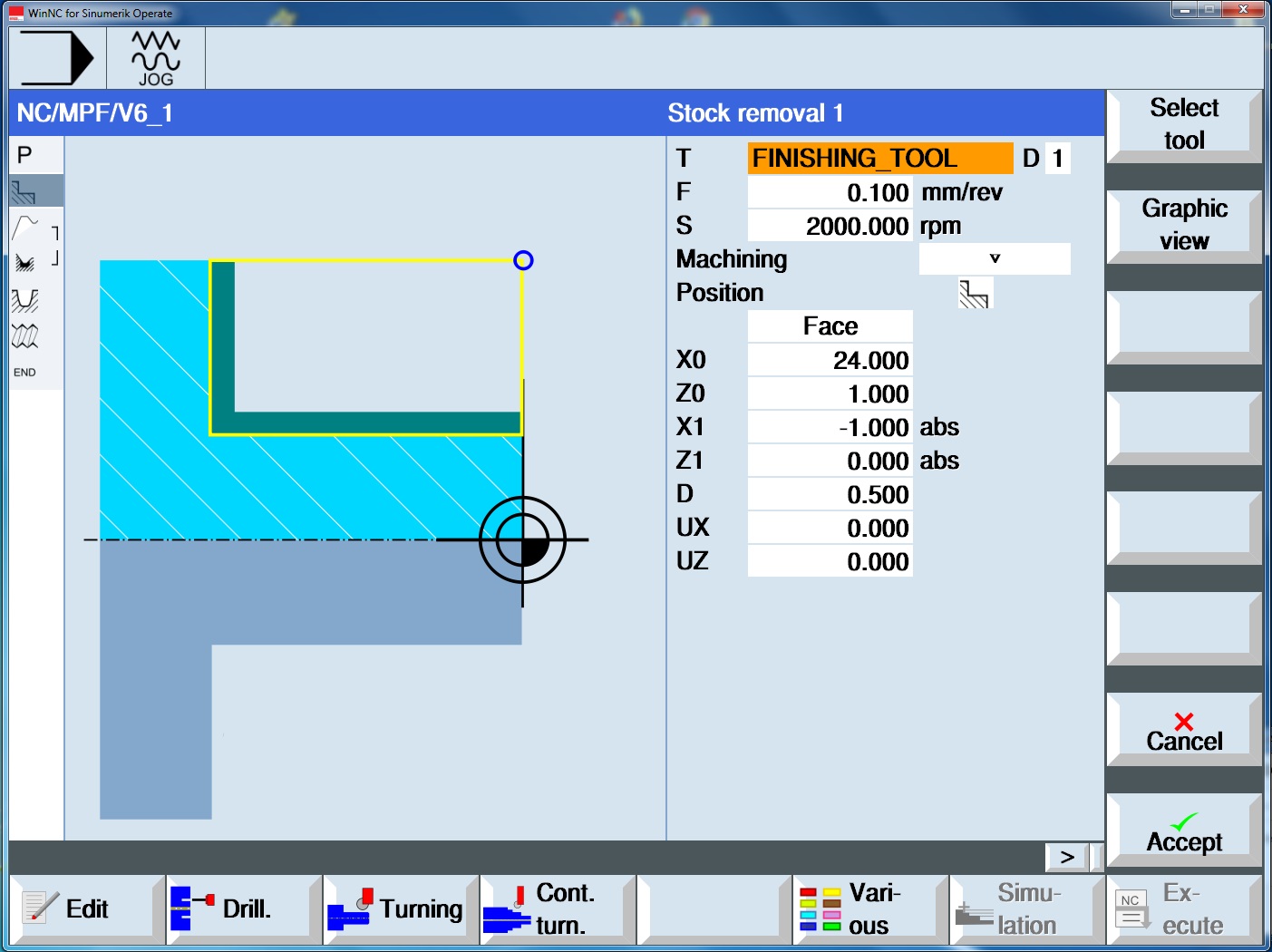Select the contour definition step icon
The image size is (1272, 952).
click(x=24, y=228)
